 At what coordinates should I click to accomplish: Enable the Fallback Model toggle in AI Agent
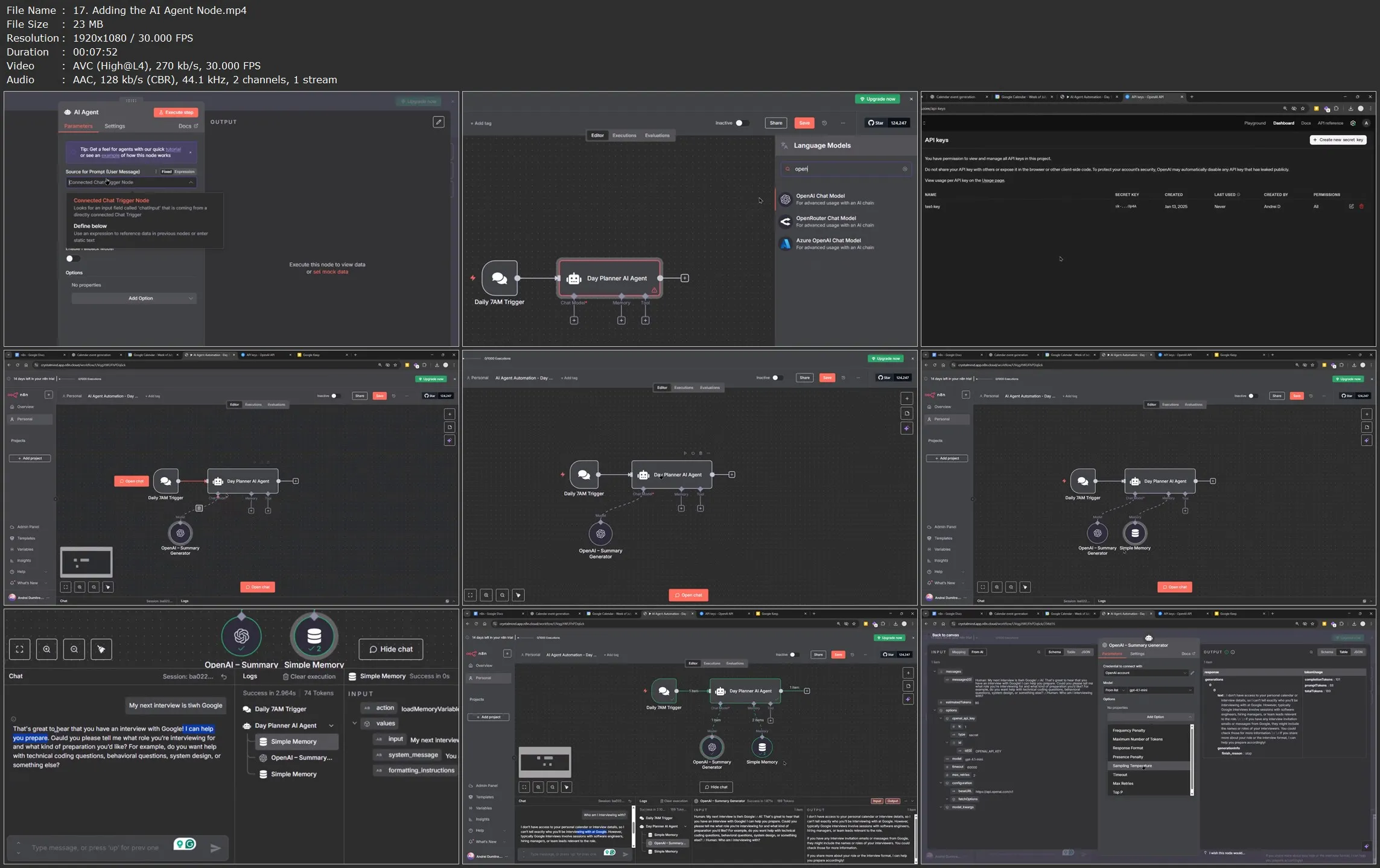click(72, 259)
